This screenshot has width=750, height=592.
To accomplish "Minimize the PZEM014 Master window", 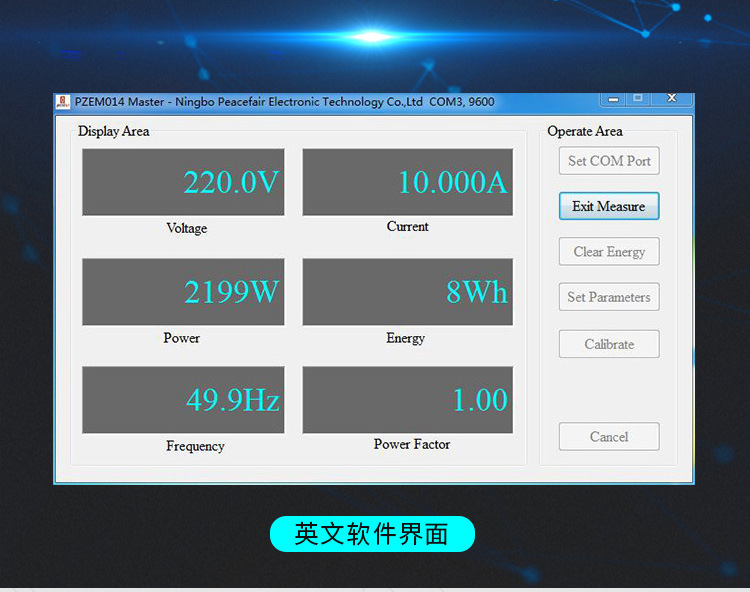I will (x=613, y=98).
